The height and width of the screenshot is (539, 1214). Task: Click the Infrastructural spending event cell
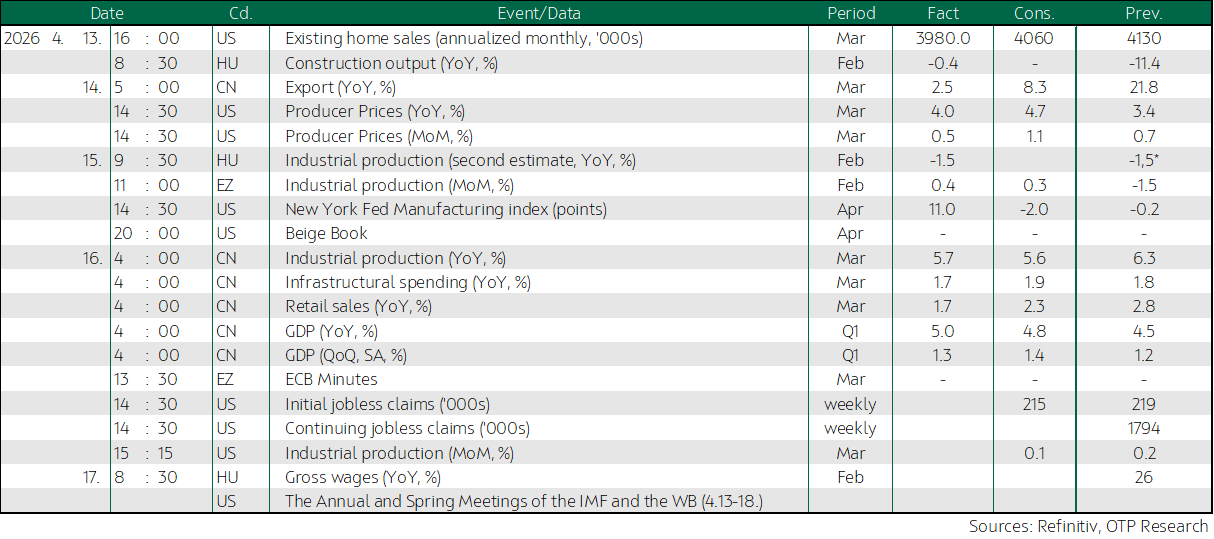(408, 282)
